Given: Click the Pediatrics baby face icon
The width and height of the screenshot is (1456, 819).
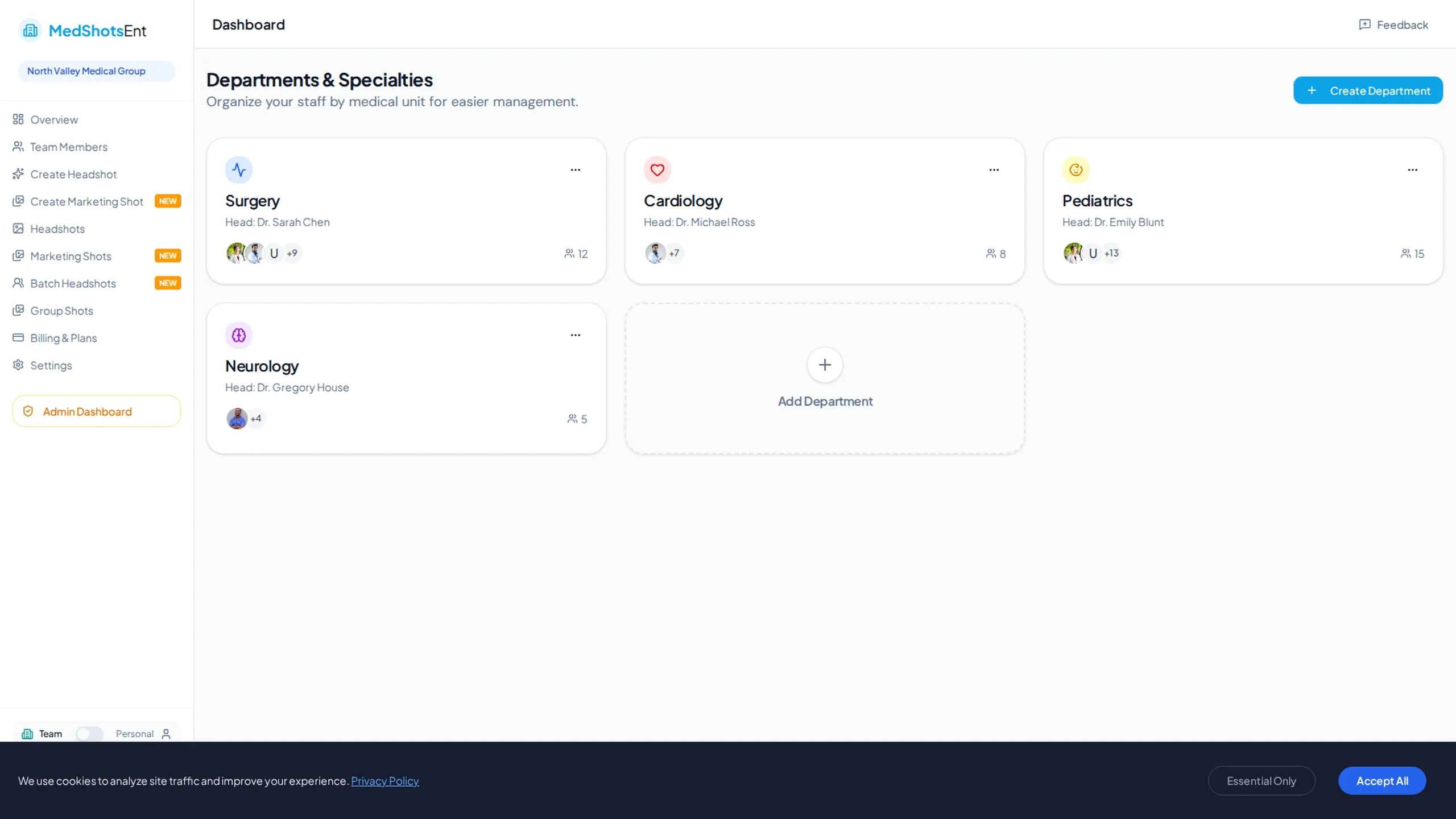Looking at the screenshot, I should [1076, 169].
